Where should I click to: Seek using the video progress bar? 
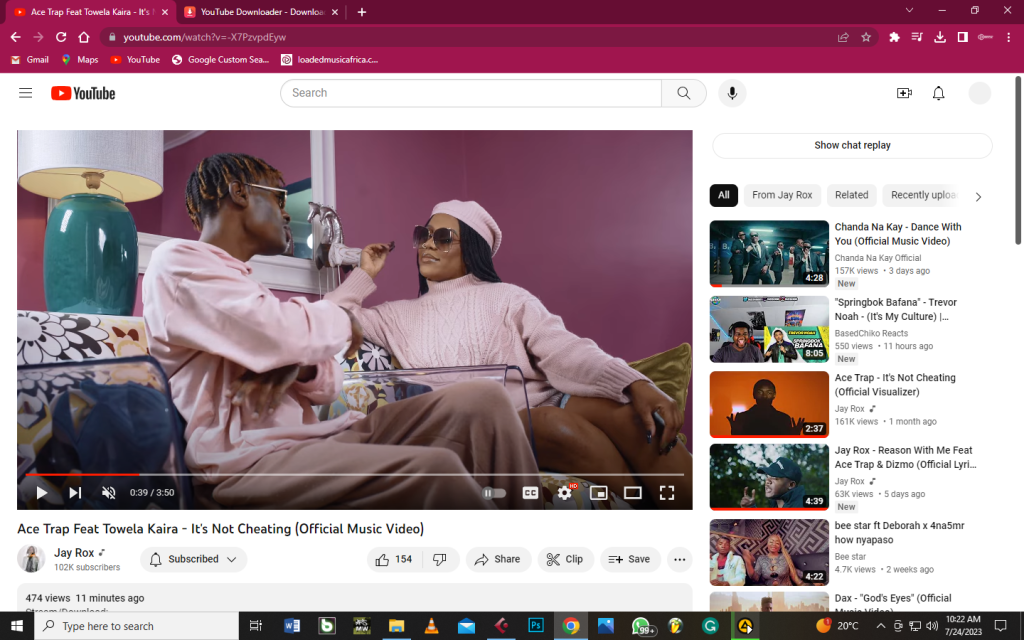pyautogui.click(x=355, y=474)
